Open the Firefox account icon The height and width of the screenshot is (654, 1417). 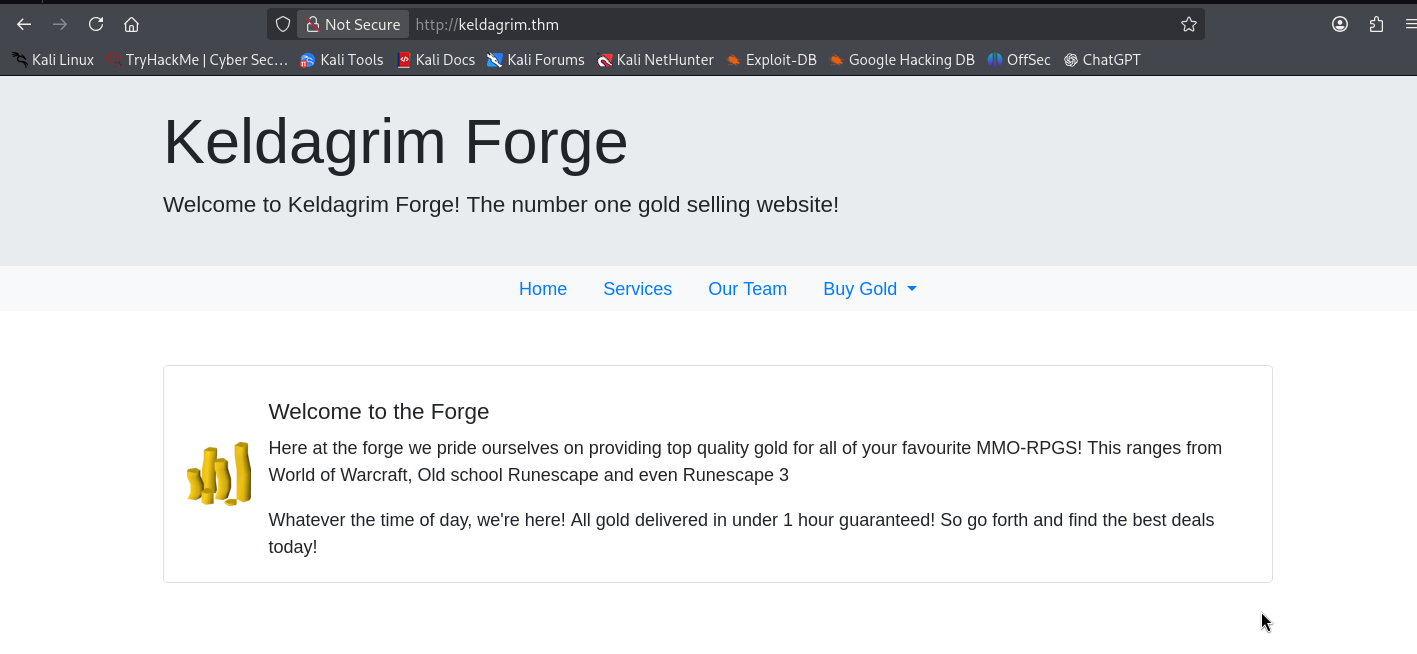1340,24
